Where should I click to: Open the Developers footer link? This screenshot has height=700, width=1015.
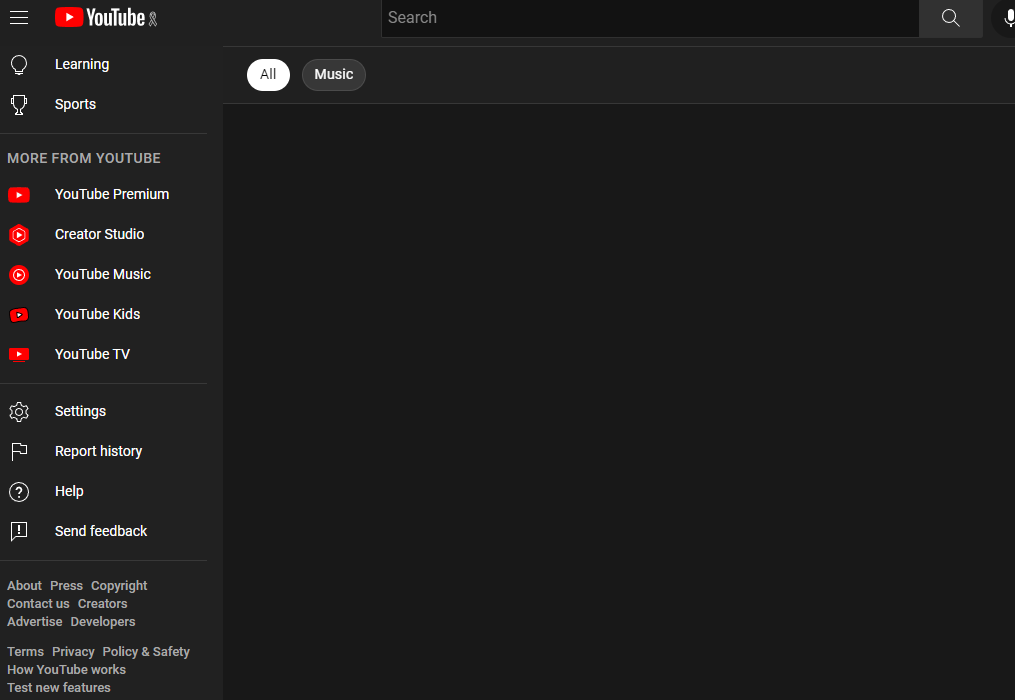pos(103,622)
